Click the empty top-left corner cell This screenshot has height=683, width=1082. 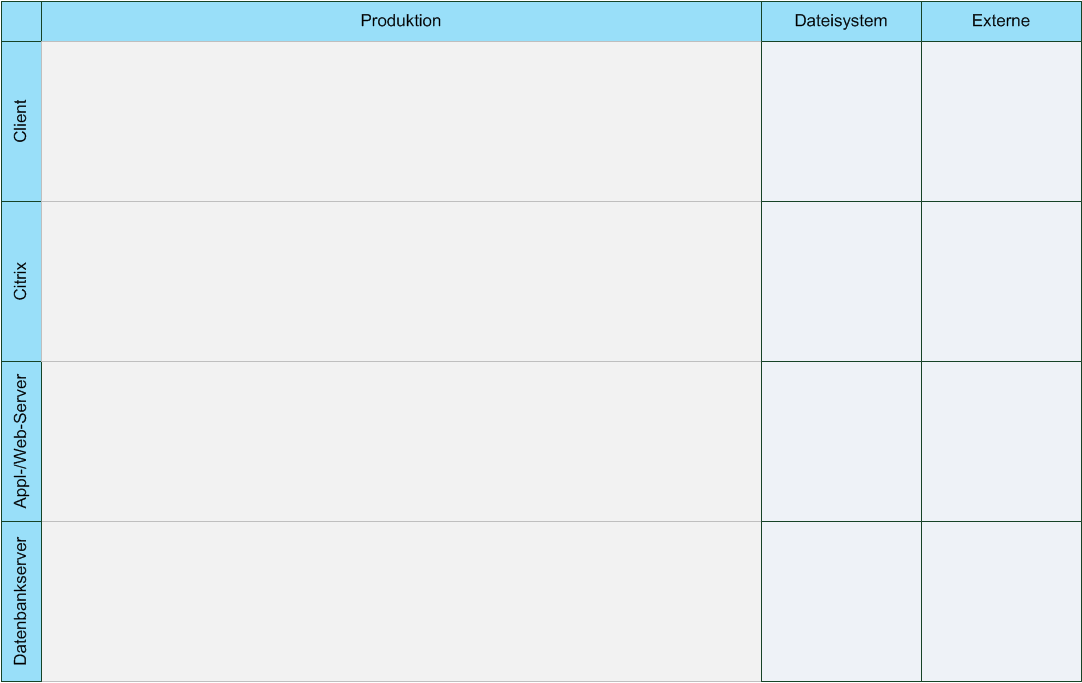click(x=21, y=21)
